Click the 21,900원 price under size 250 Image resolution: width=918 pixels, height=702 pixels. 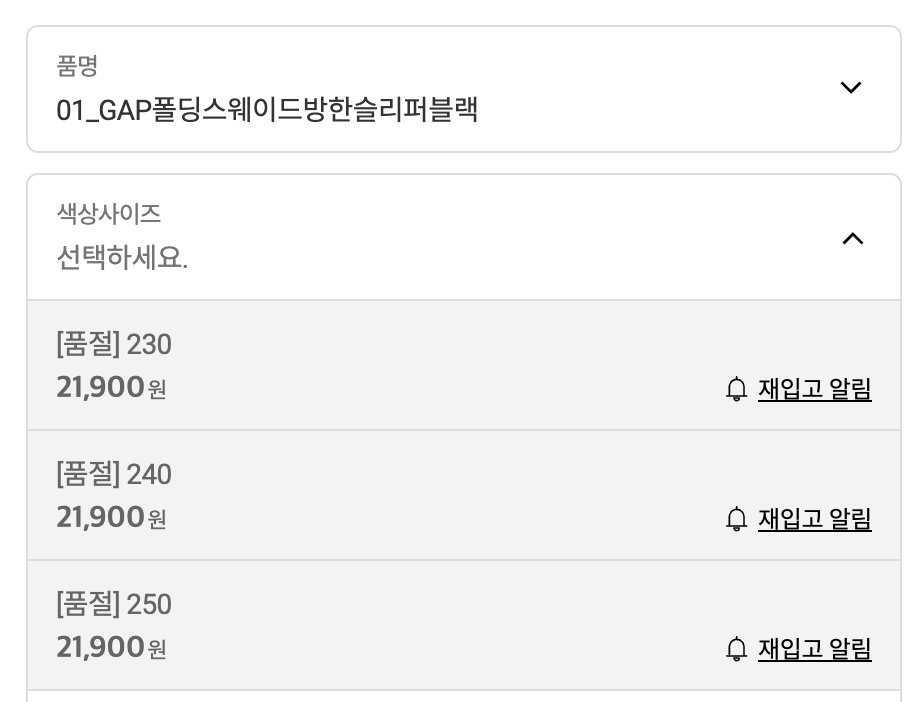[111, 647]
